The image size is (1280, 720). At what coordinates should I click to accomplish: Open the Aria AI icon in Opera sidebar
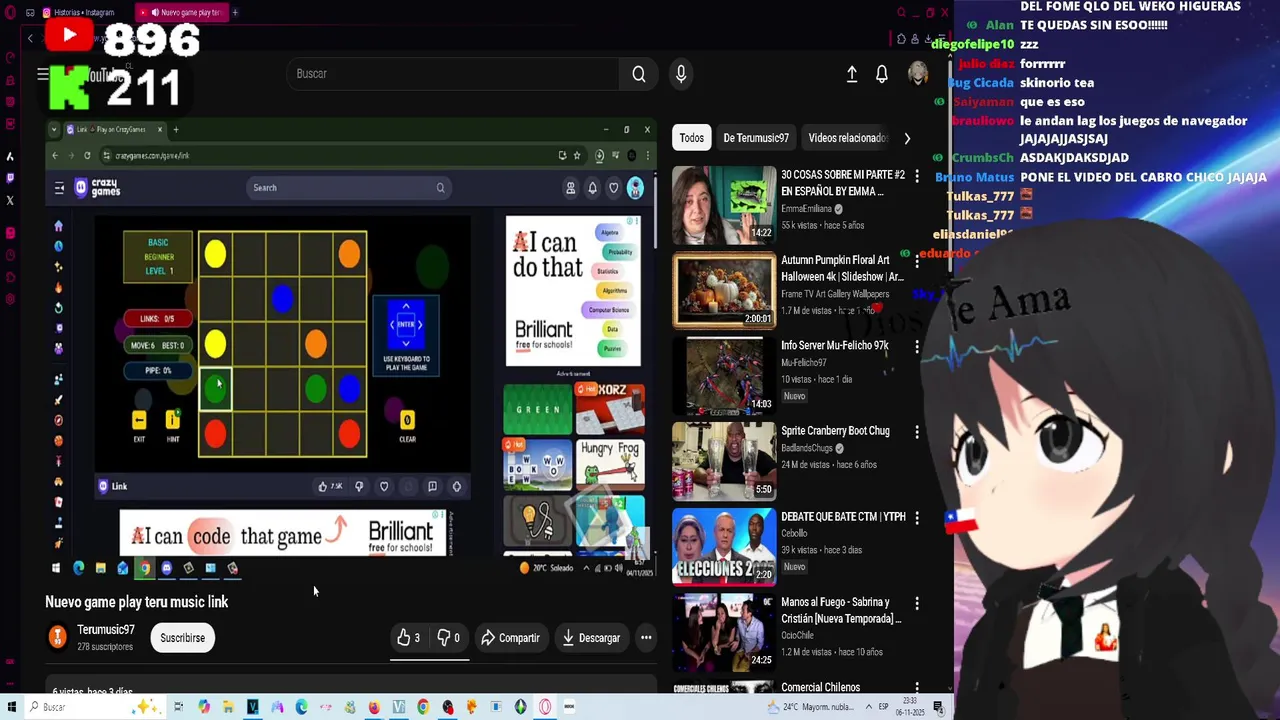coord(10,156)
